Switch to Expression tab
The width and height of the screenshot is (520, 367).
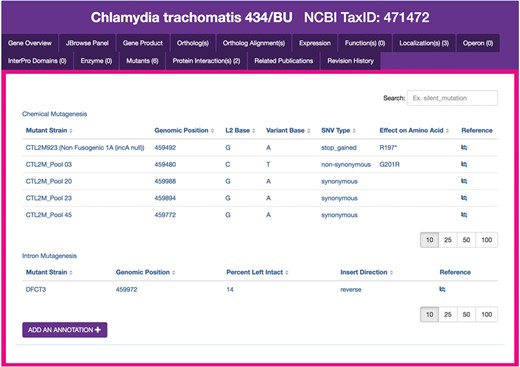pyautogui.click(x=315, y=43)
